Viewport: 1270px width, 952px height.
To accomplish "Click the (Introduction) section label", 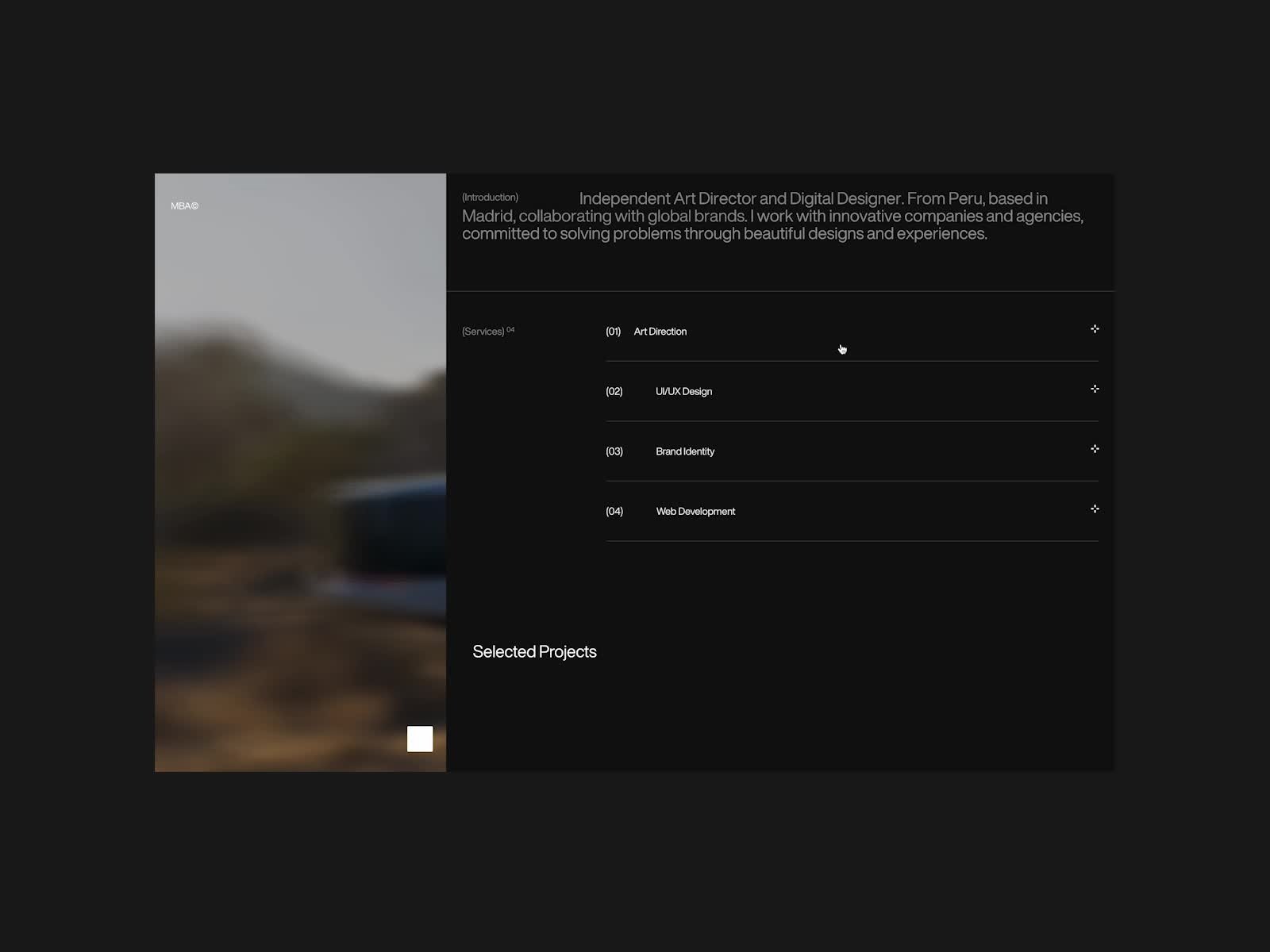I will [490, 198].
